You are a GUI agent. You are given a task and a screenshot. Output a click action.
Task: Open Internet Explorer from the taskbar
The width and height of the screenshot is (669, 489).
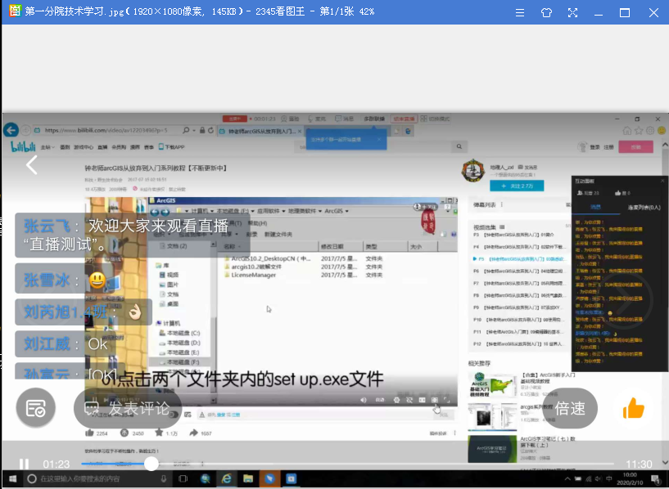click(226, 479)
